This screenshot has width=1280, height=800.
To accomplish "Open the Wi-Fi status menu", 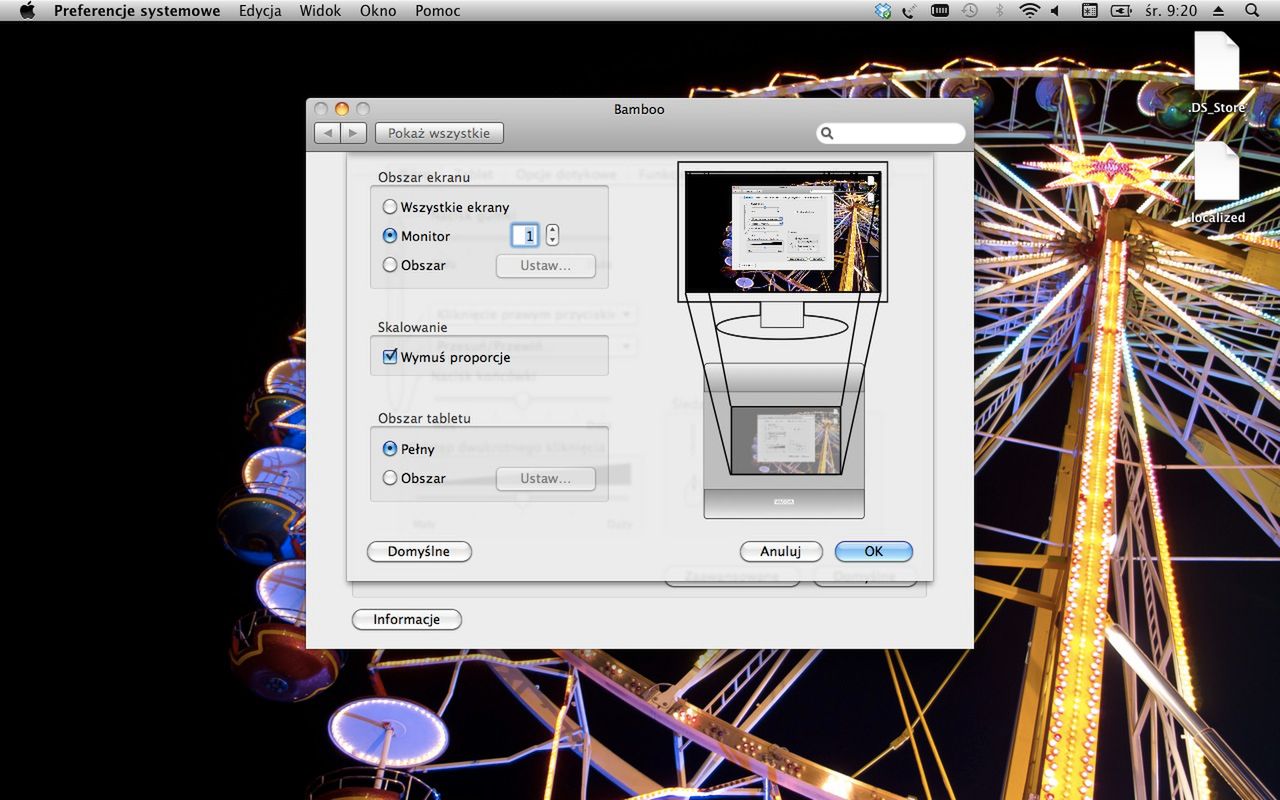I will 1029,11.
